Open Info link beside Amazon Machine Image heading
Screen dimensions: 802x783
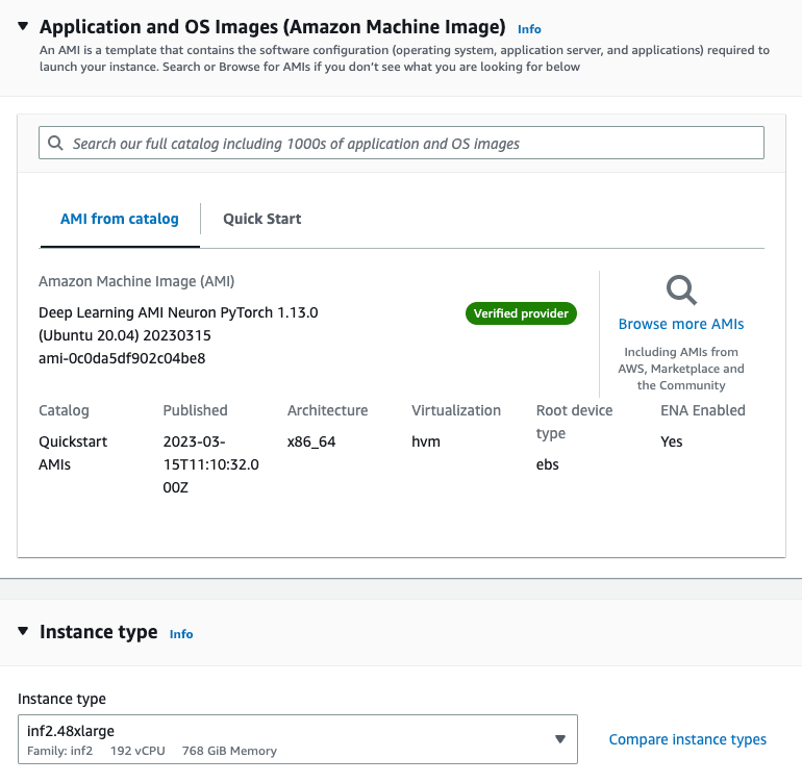point(529,29)
